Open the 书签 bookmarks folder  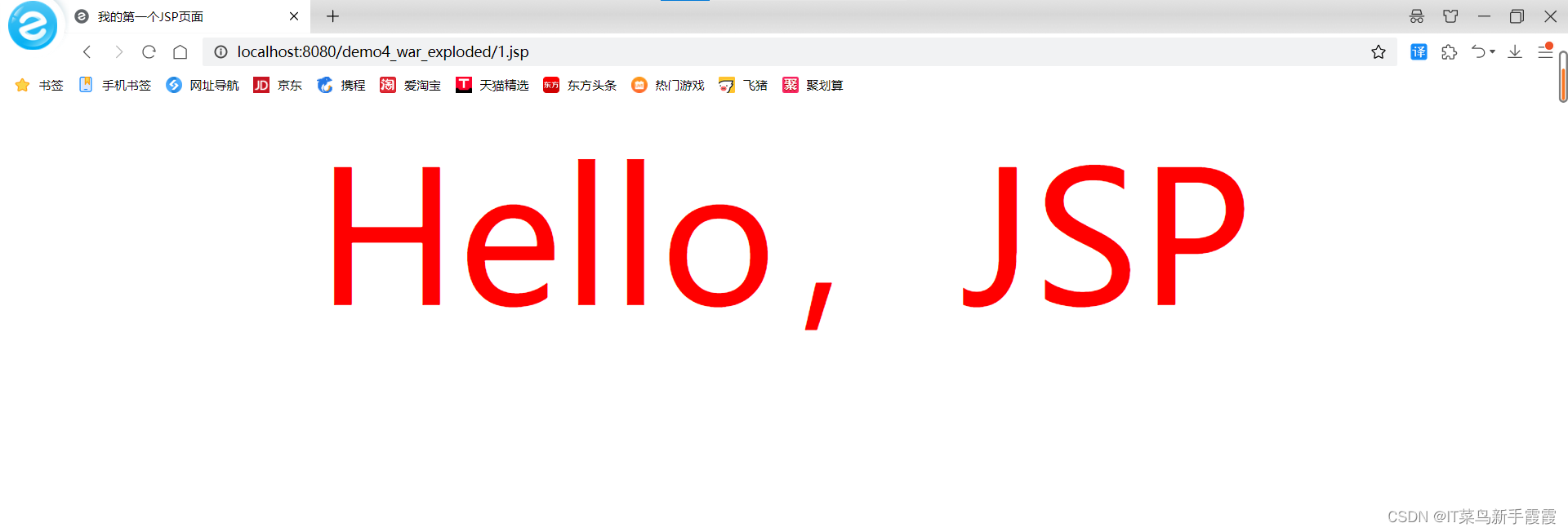39,85
